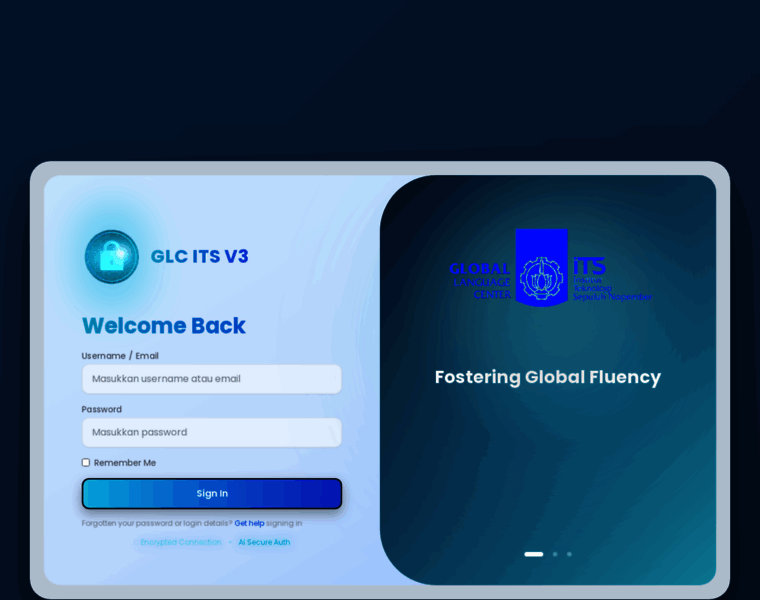Click the ITS gear emblem logo
This screenshot has height=600, width=760.
(541, 268)
